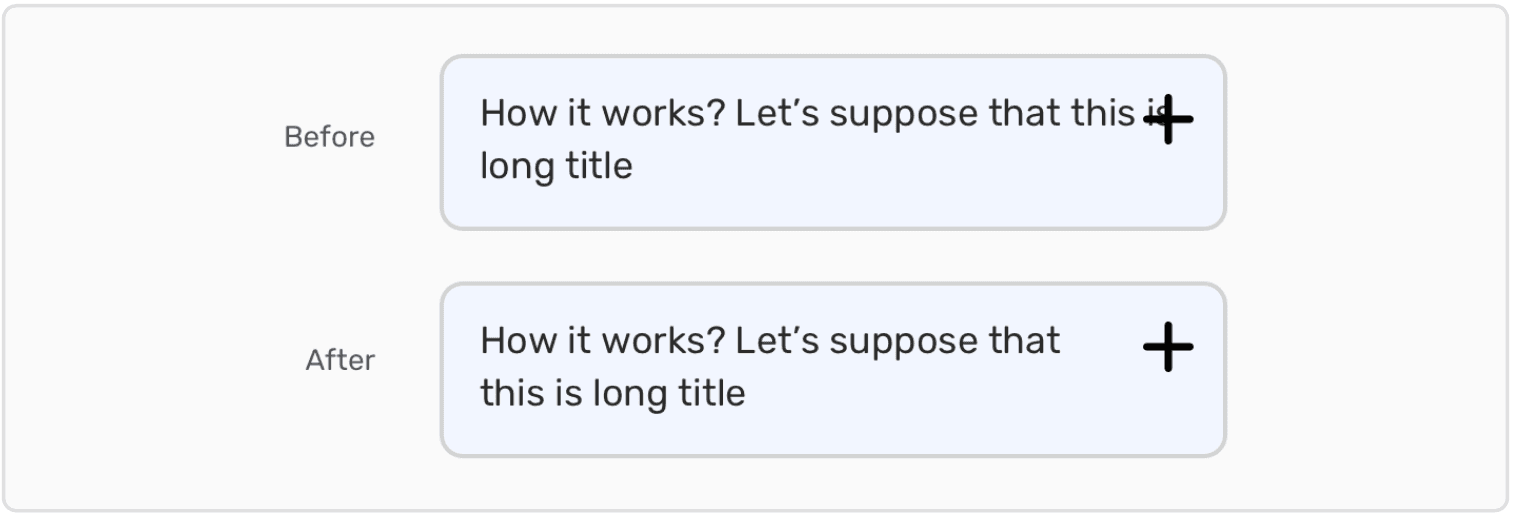1518x522 pixels.
Task: Expand the After accordion item
Action: tap(832, 369)
